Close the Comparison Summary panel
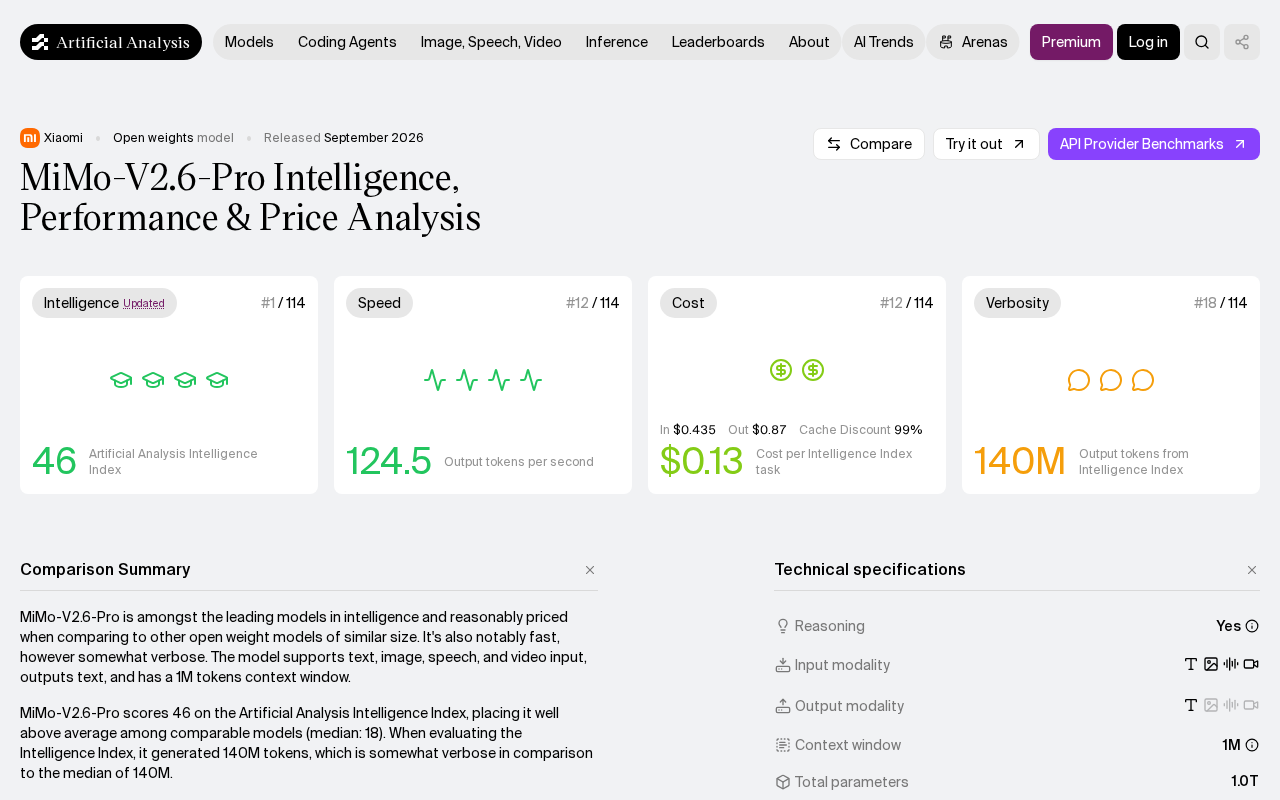The height and width of the screenshot is (800, 1280). [590, 570]
